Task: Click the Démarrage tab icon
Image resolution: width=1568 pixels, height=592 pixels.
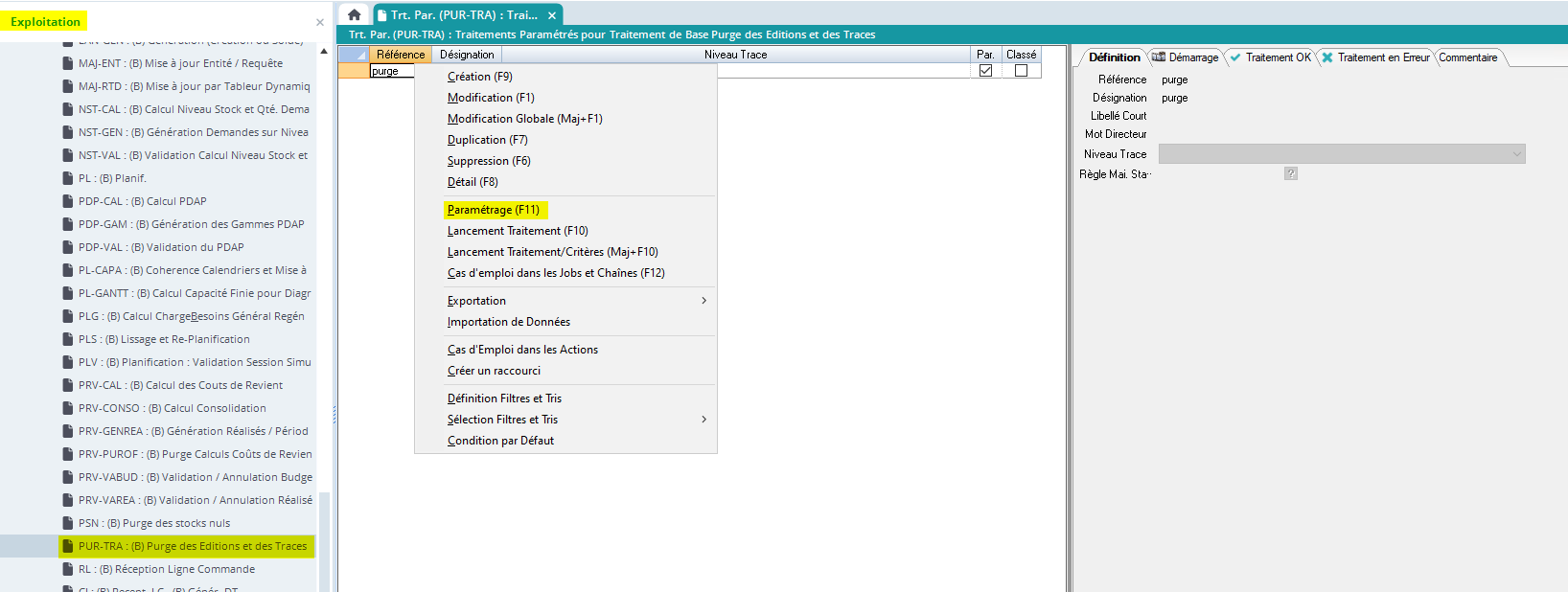Action: click(1159, 57)
